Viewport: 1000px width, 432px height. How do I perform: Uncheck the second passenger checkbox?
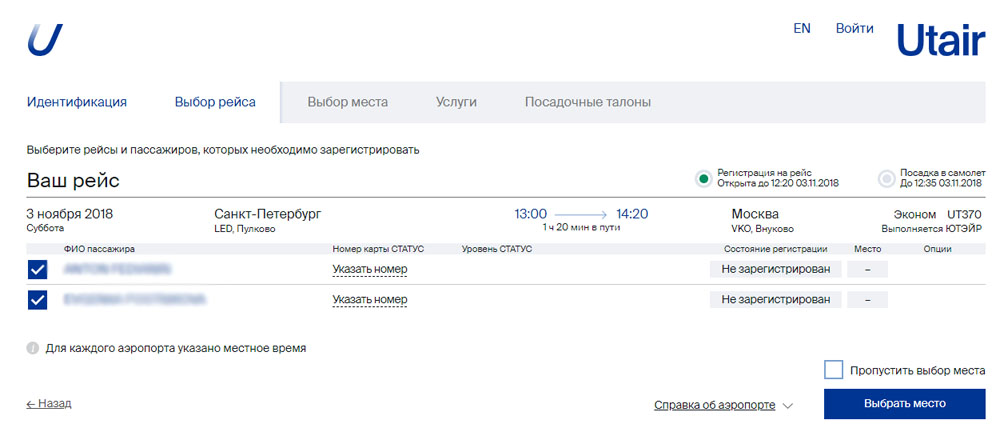pyautogui.click(x=38, y=299)
